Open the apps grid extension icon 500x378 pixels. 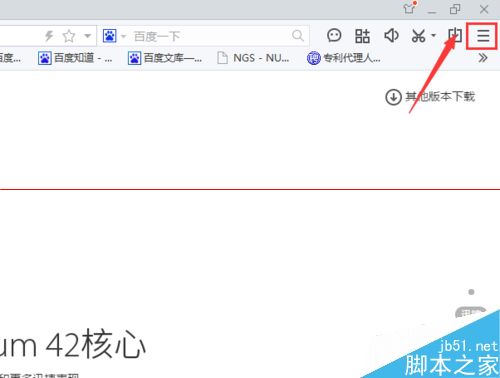pos(362,36)
